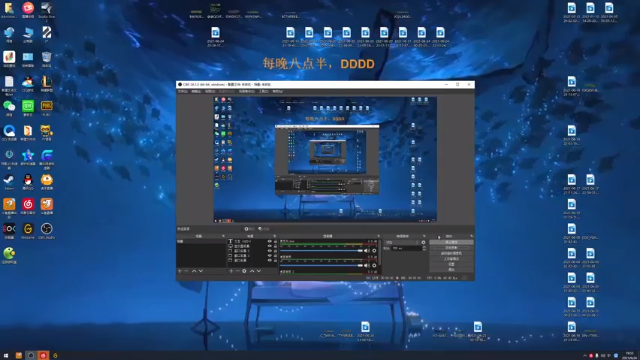Toggle visibility of 窗口采集 2 source
640x360 pixels.
[x=269, y=256]
